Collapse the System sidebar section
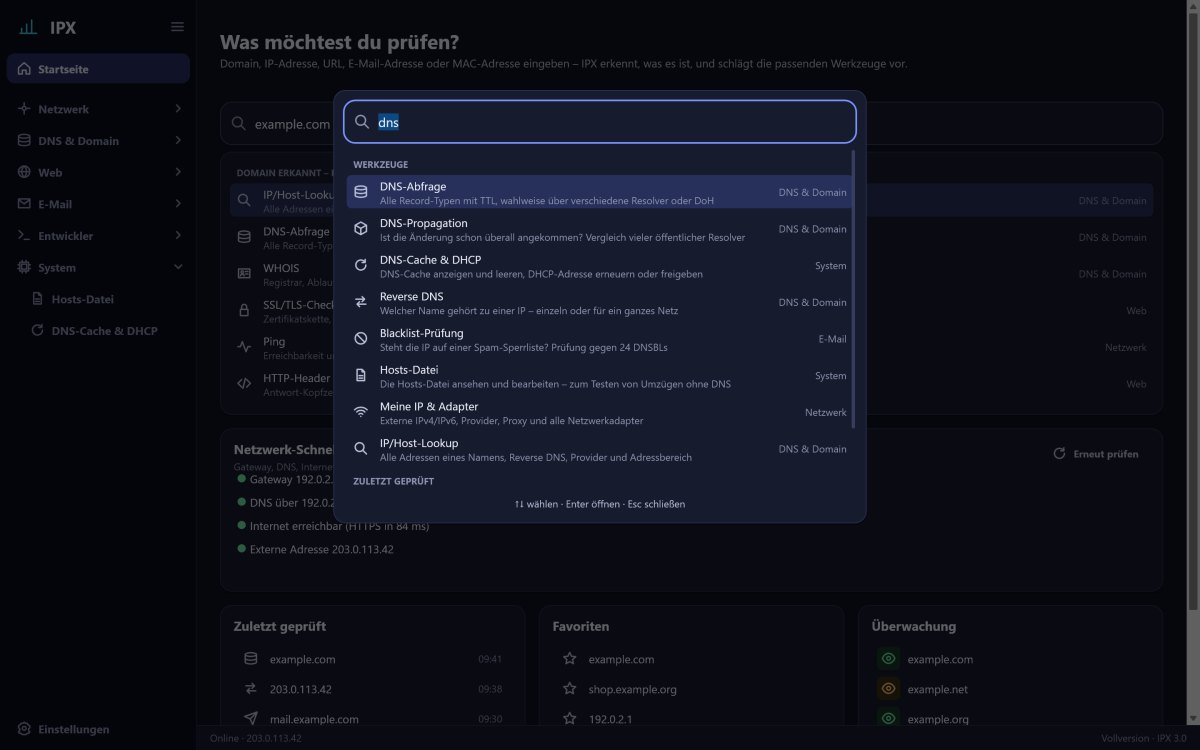Viewport: 1200px width, 750px height. [98, 268]
